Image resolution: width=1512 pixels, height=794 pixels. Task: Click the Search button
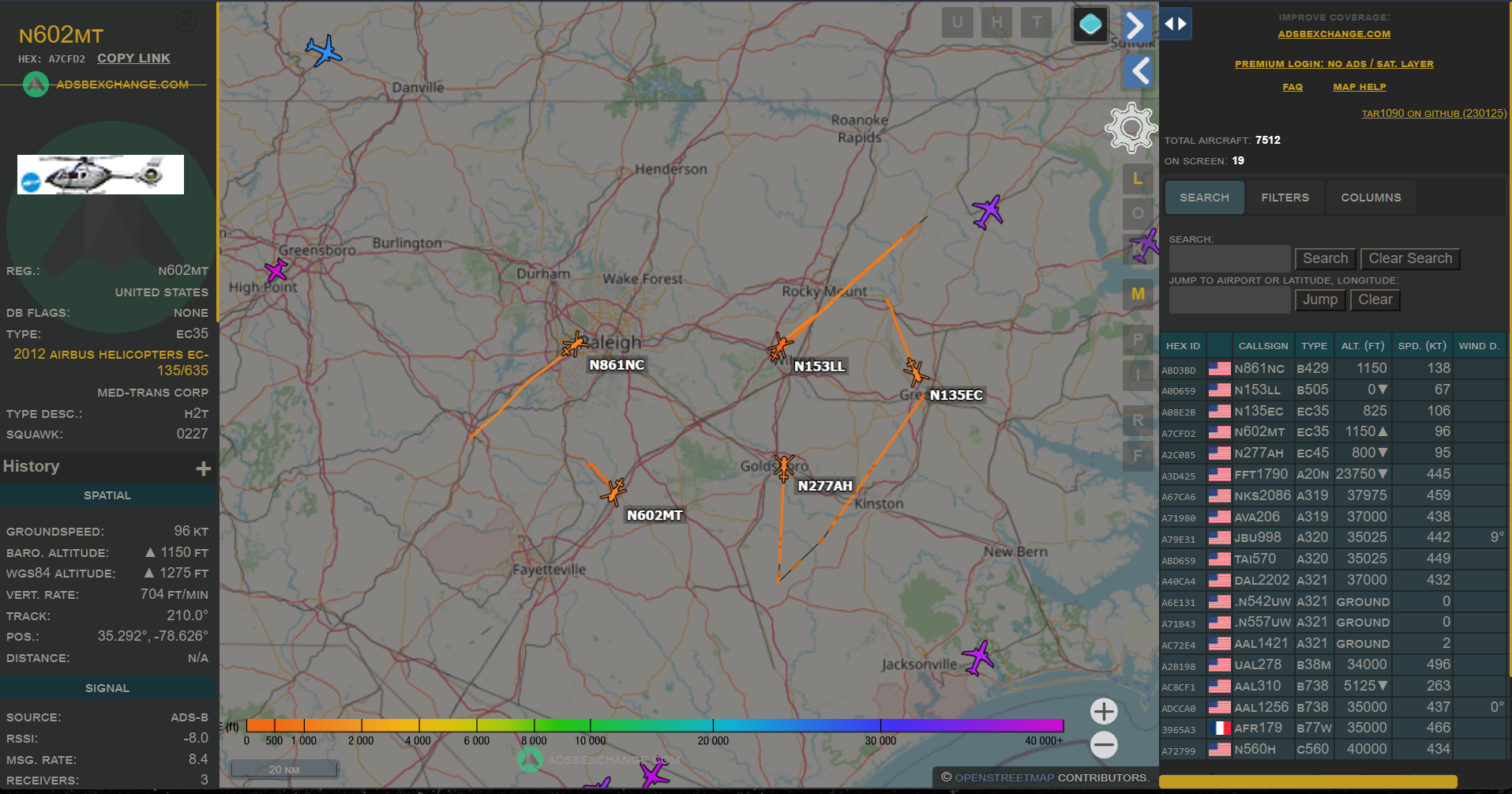pos(1325,259)
